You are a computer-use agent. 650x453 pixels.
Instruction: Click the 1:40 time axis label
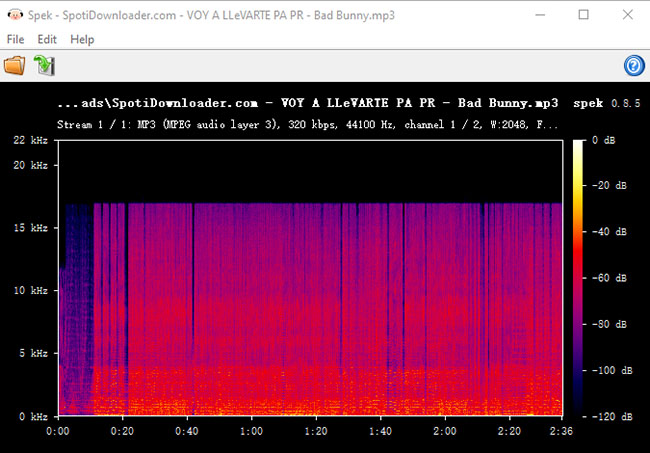pos(381,431)
